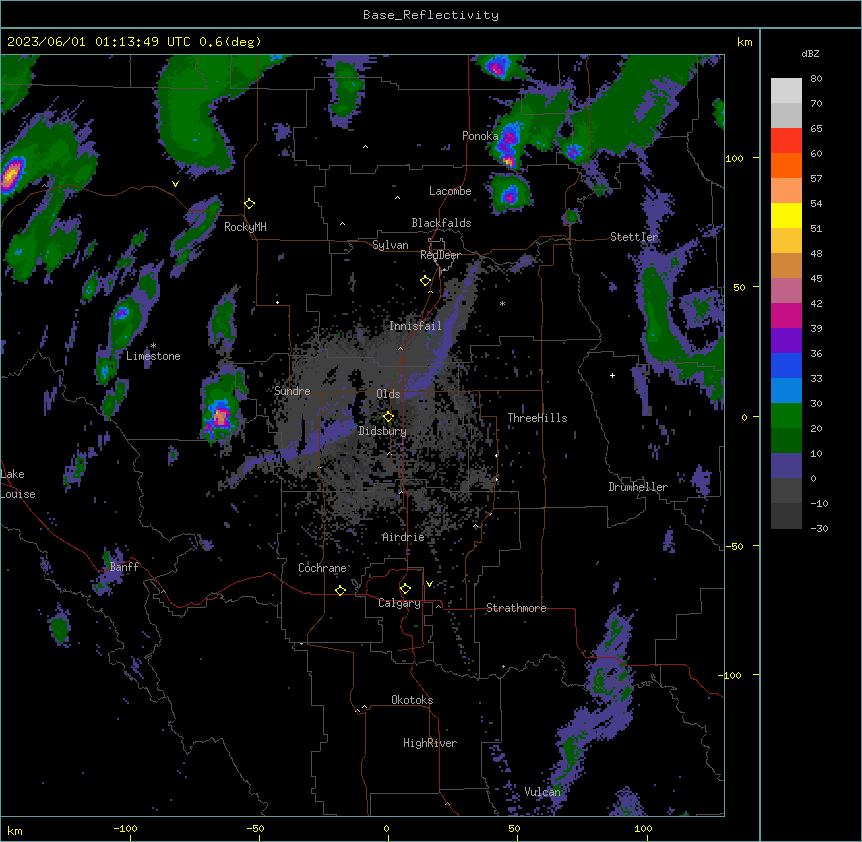The image size is (862, 842).
Task: Click the Sundre town label
Action: coord(292,391)
